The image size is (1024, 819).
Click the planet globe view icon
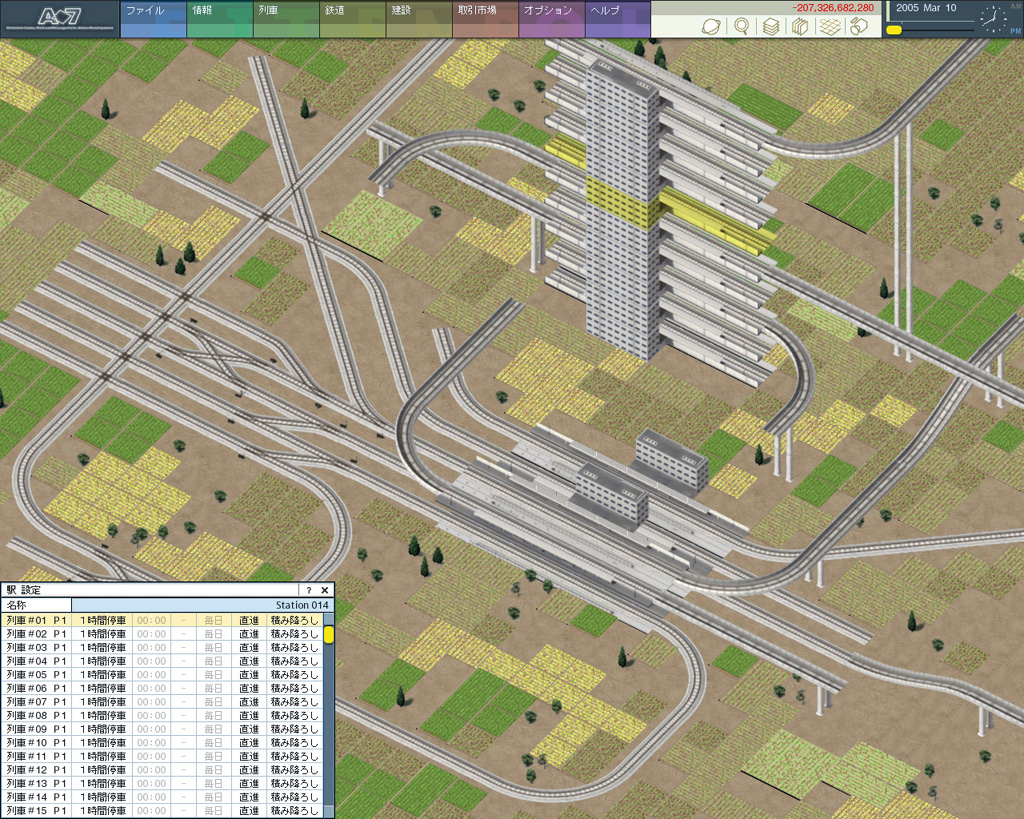(x=711, y=26)
